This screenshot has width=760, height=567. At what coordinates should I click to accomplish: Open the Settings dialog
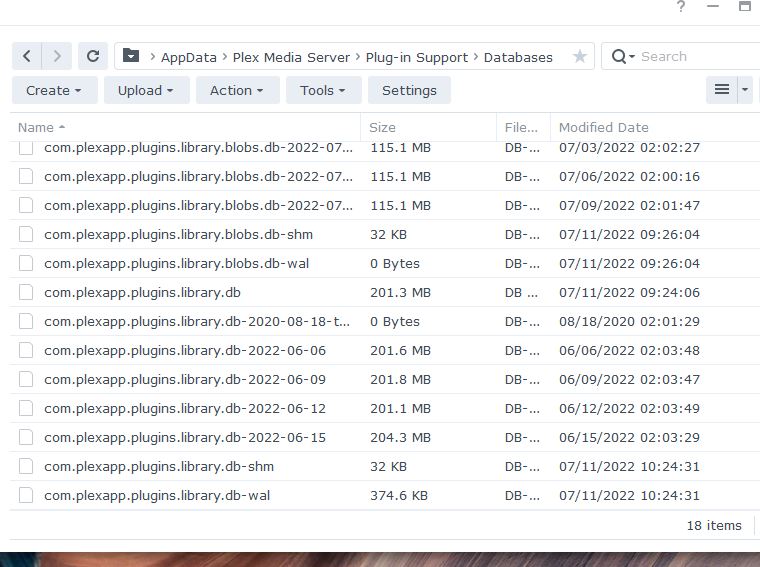[x=409, y=90]
